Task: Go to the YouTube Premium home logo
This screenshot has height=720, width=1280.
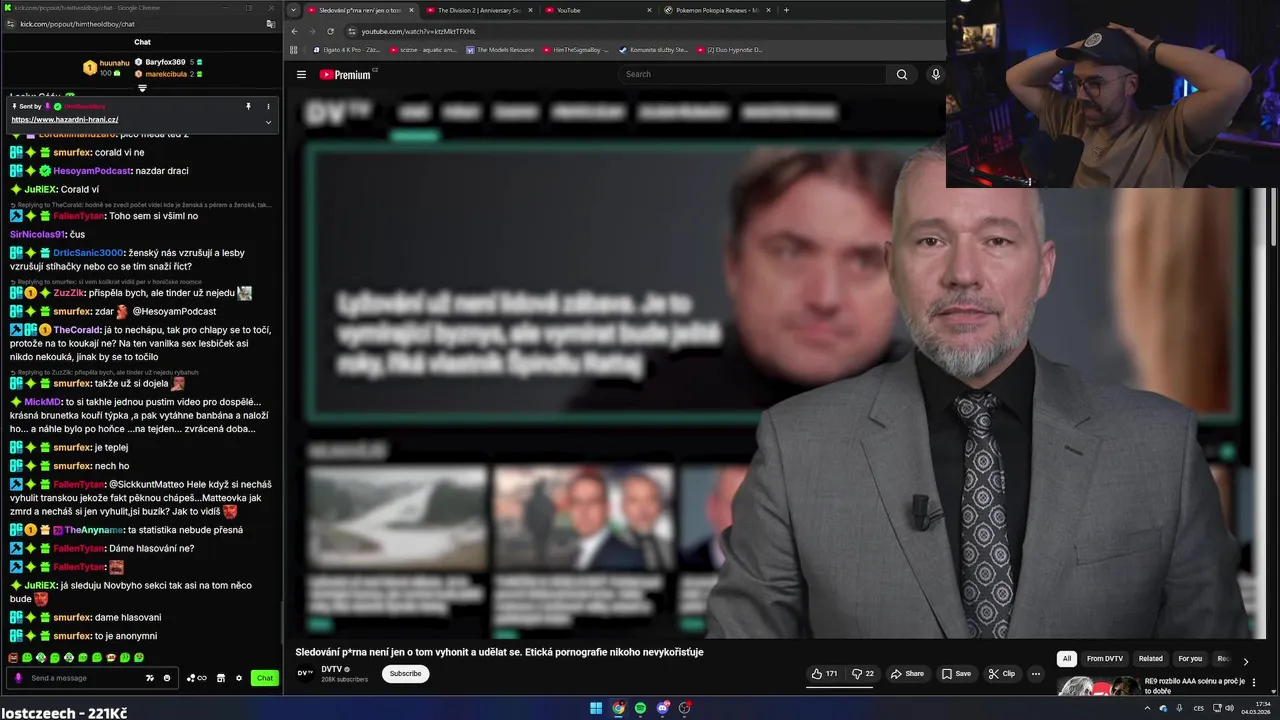Action: 346,74
